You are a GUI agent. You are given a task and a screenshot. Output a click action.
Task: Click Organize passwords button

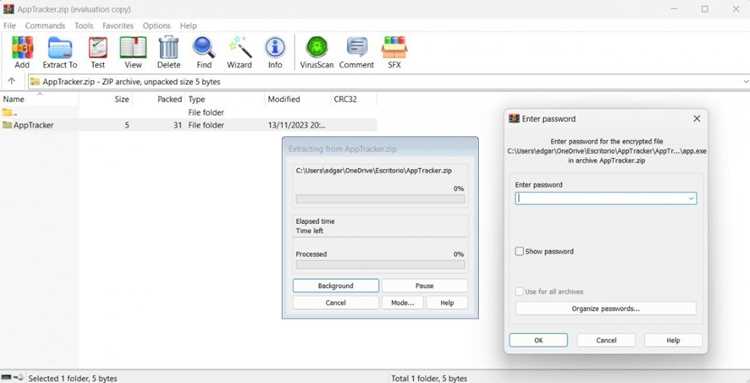pos(606,309)
